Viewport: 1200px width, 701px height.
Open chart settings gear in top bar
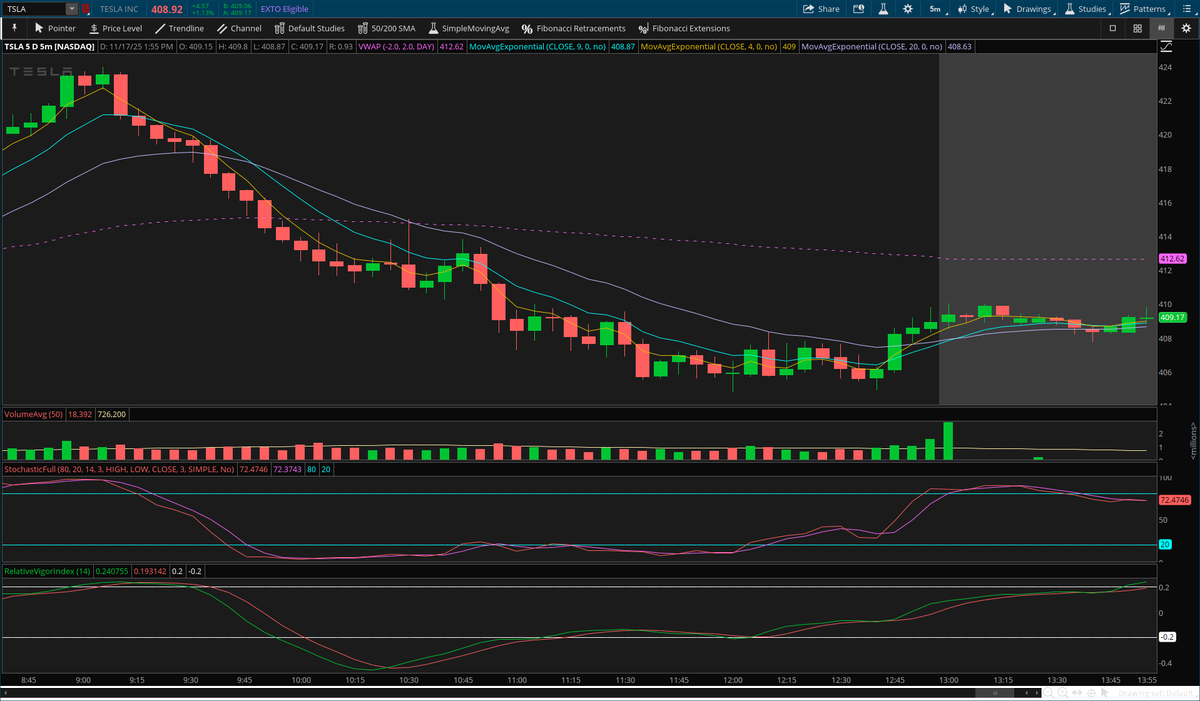[907, 8]
